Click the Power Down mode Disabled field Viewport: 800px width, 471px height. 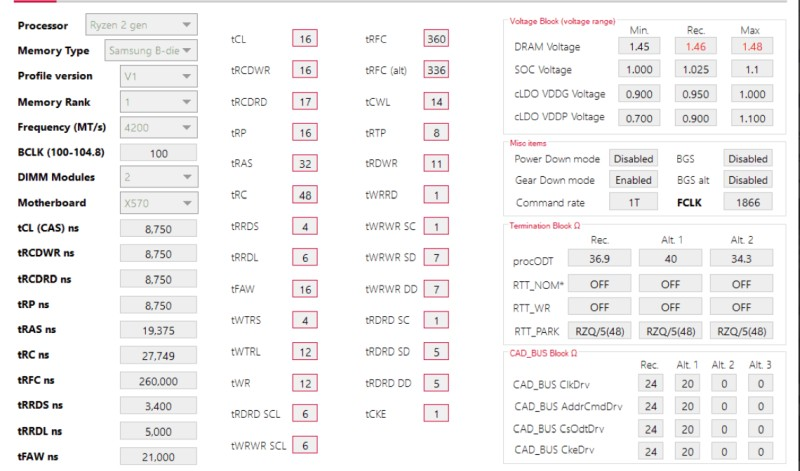tap(633, 159)
